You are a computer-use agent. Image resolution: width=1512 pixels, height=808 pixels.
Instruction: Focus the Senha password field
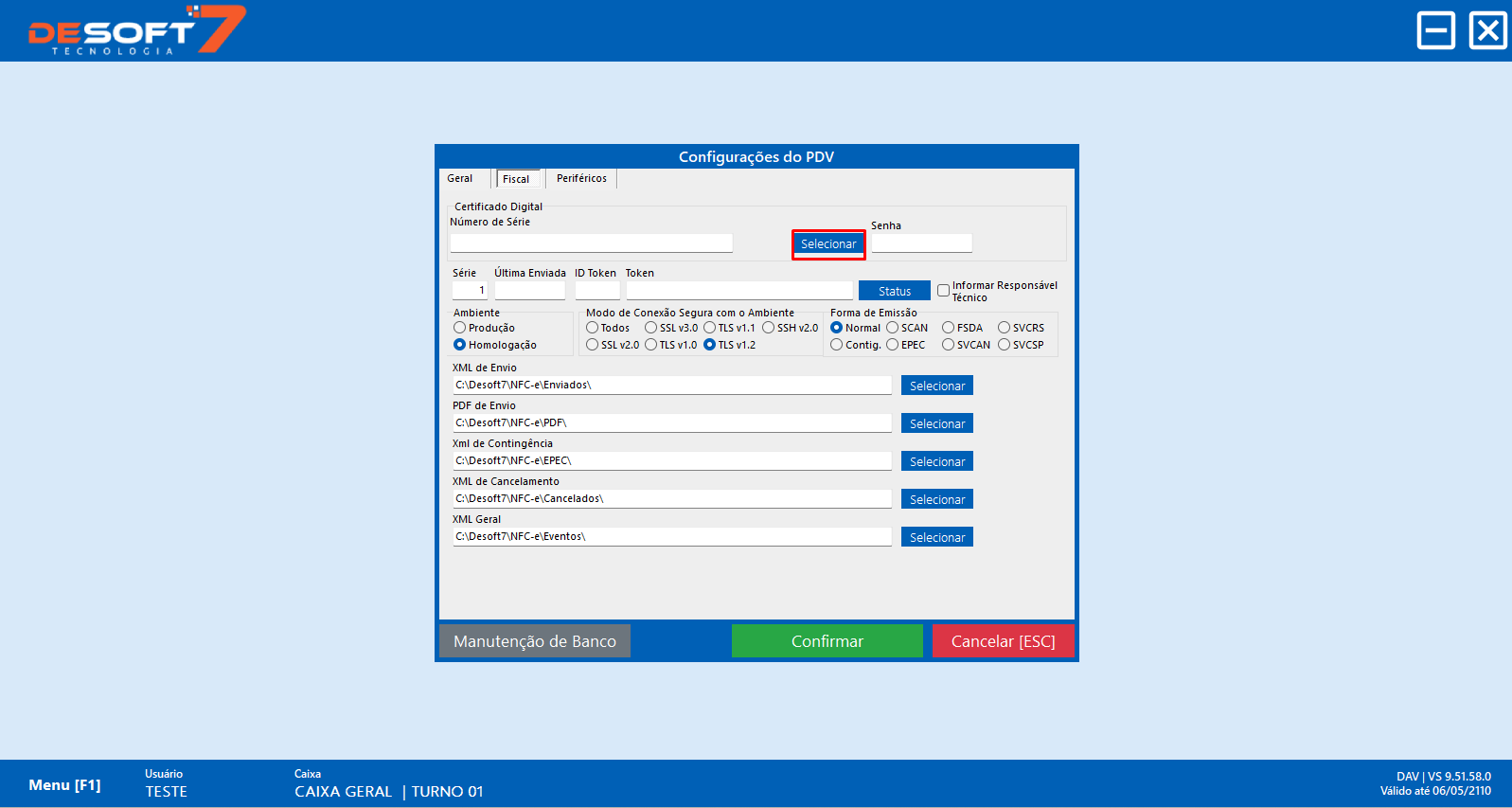[x=921, y=243]
